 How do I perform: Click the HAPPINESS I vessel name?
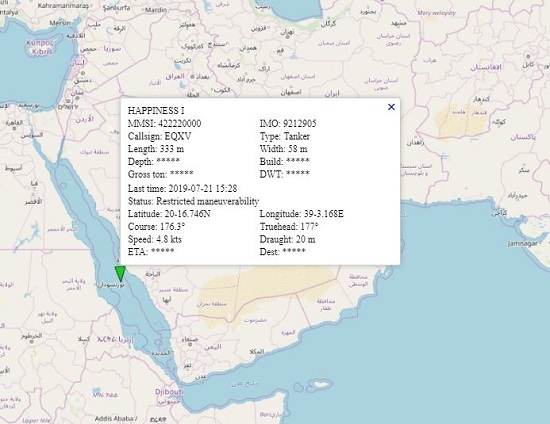(x=156, y=111)
